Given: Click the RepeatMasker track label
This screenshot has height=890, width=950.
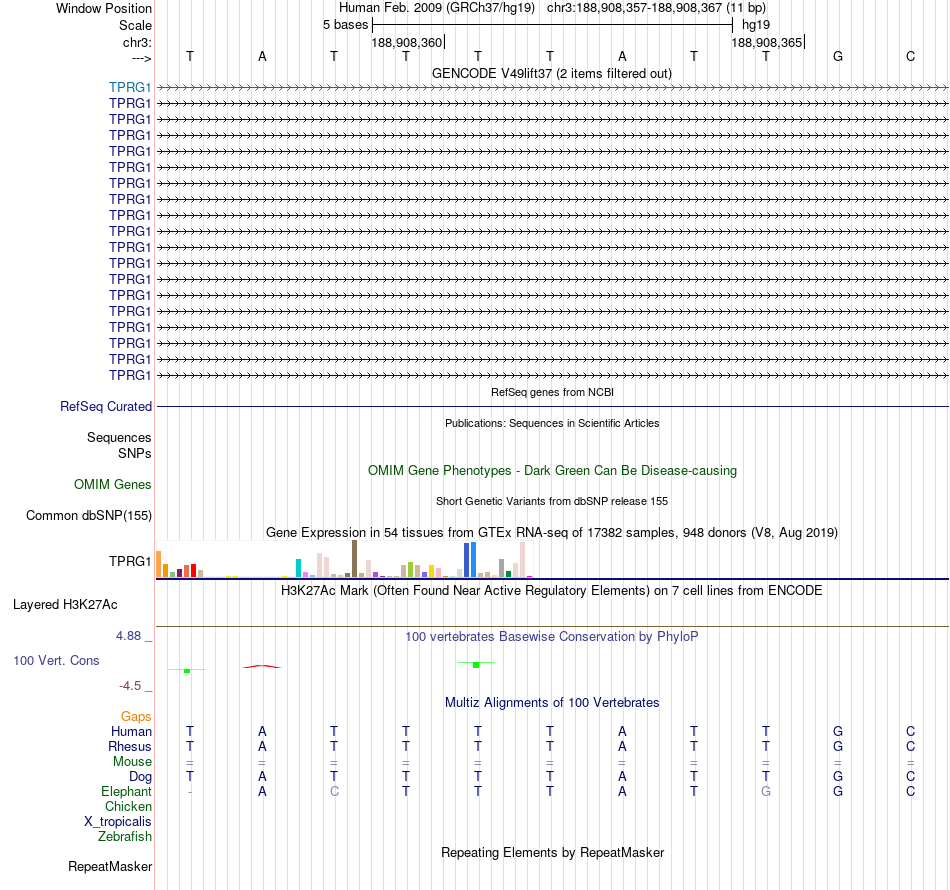Looking at the screenshot, I should pyautogui.click(x=110, y=866).
